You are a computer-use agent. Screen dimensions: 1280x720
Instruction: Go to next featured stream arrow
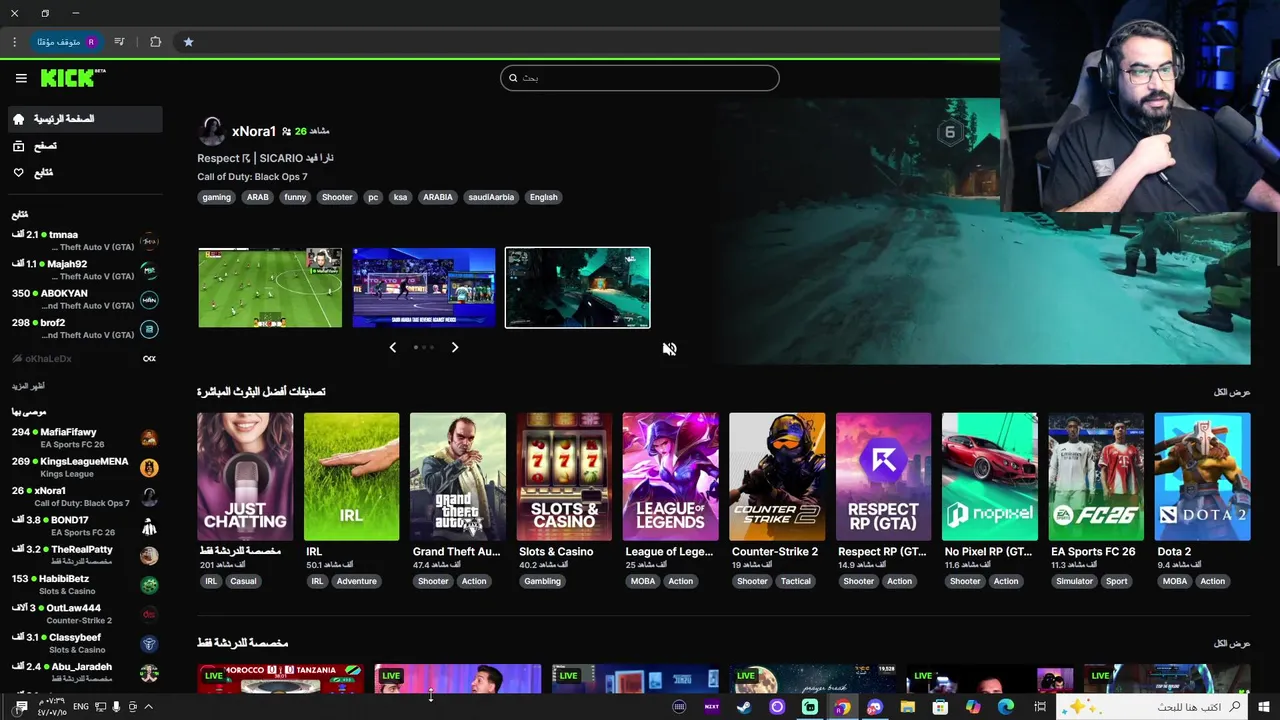455,347
